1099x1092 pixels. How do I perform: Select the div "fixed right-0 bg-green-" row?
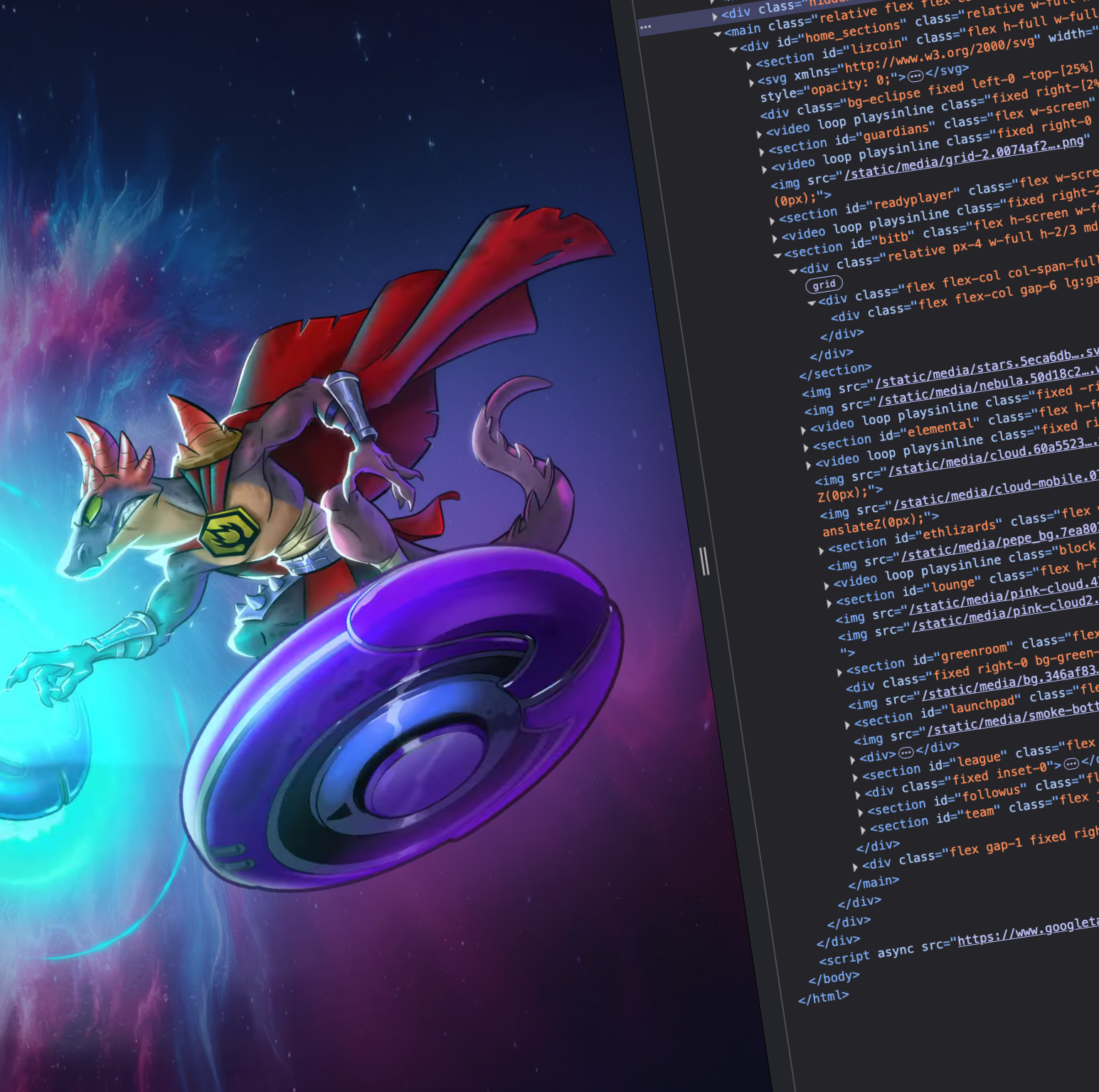[x=972, y=669]
